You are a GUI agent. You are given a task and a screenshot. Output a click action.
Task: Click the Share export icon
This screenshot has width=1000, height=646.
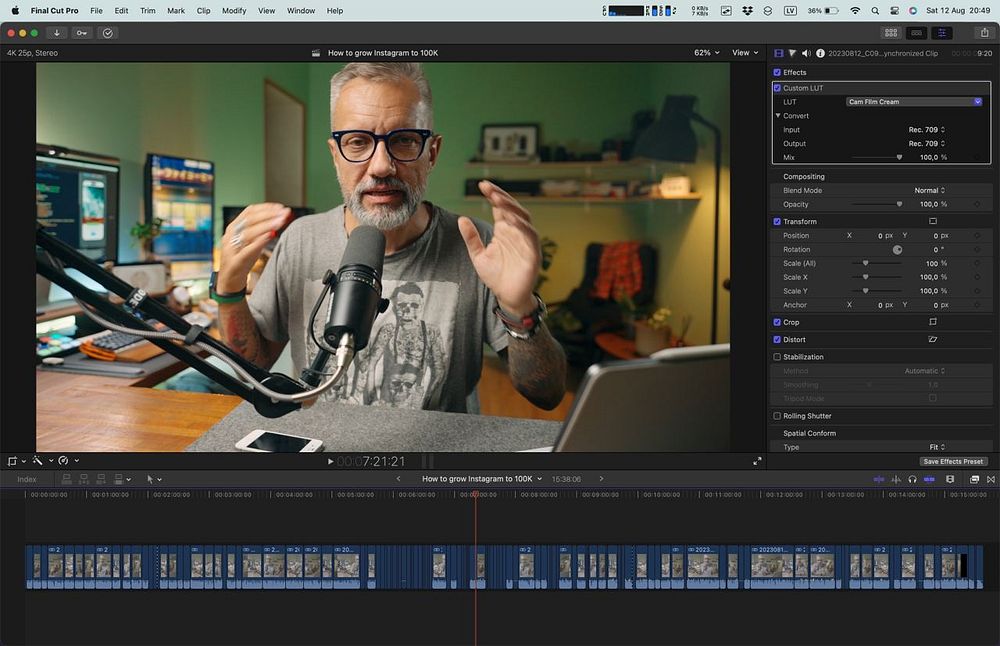[984, 33]
